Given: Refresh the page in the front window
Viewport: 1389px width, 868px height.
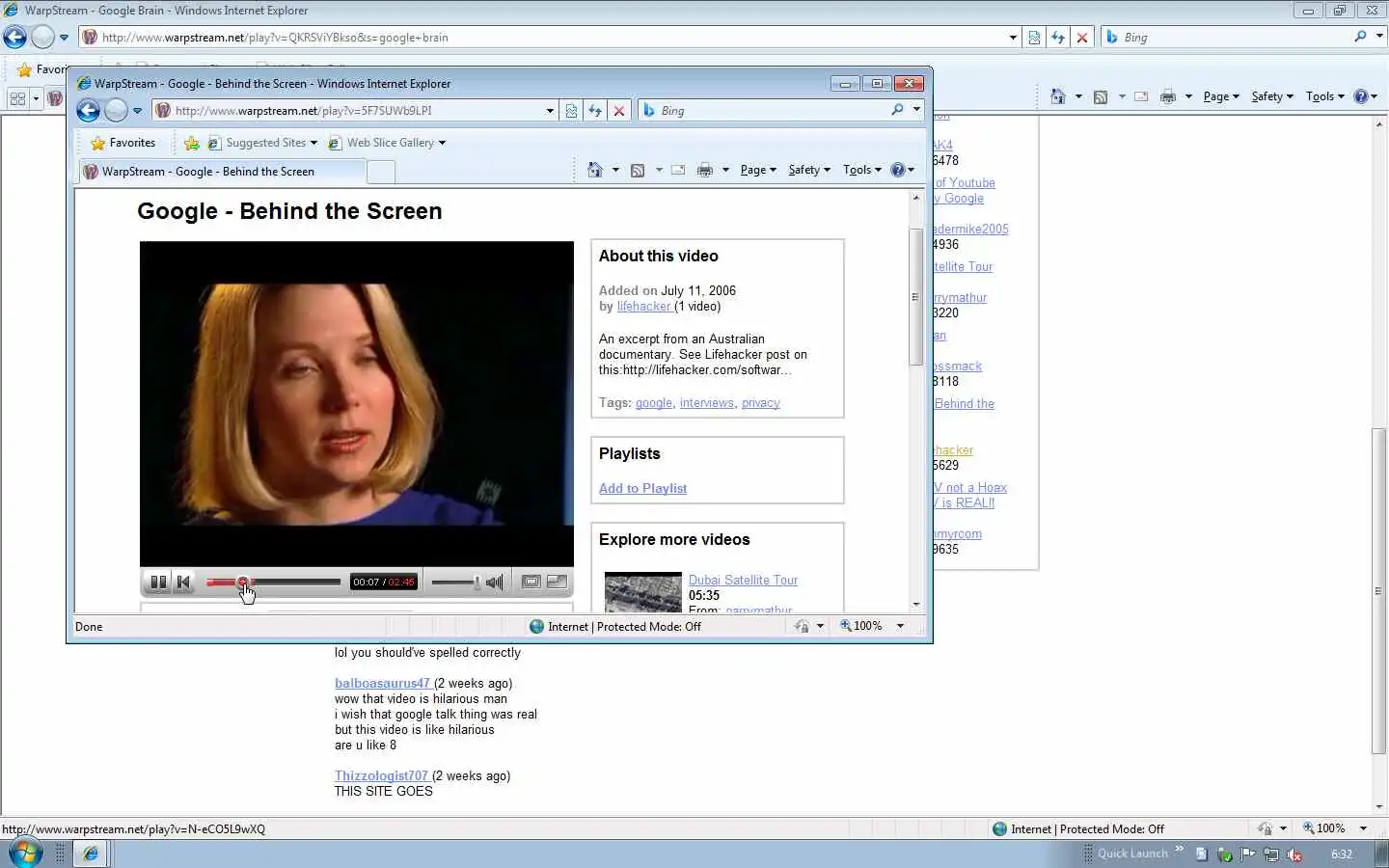Looking at the screenshot, I should 595,111.
